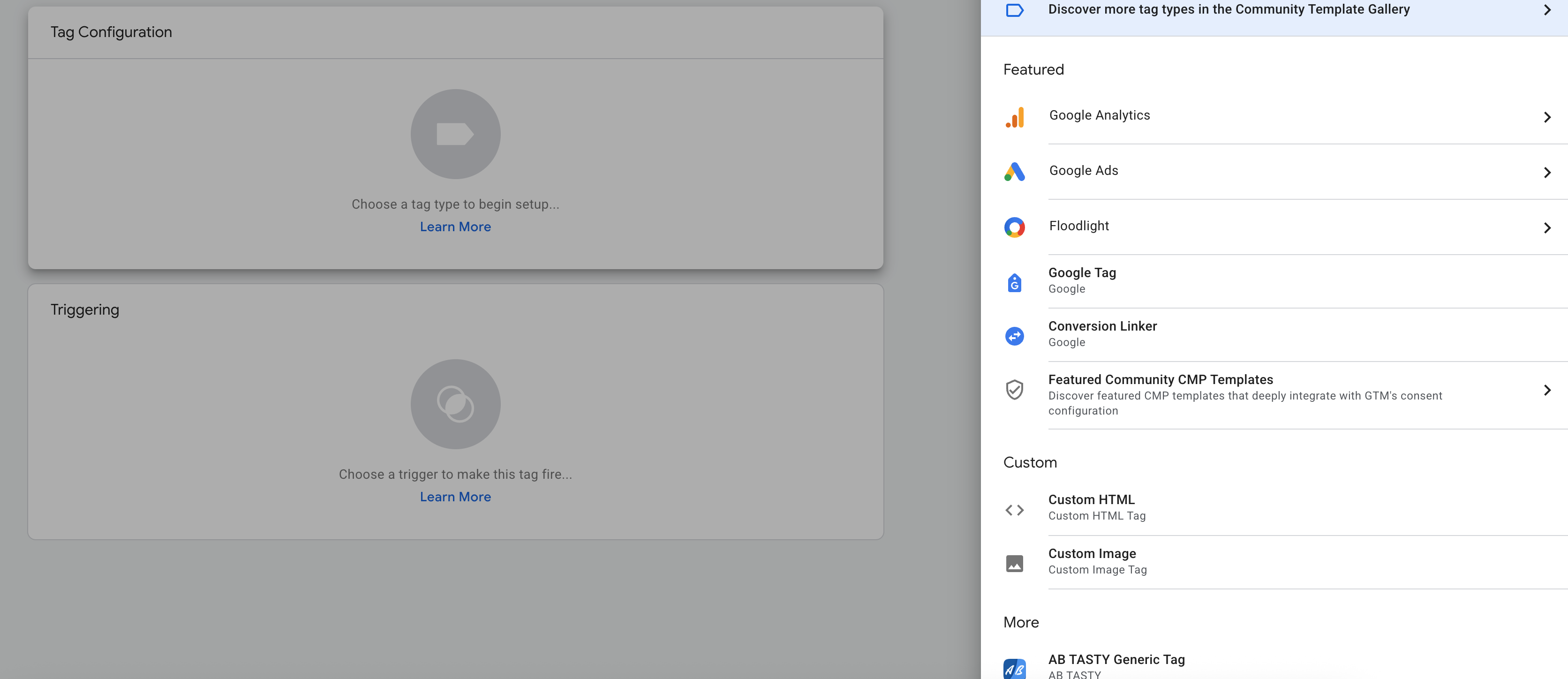Expand Google Analytics tag options
Image resolution: width=1568 pixels, height=679 pixels.
click(x=1547, y=118)
